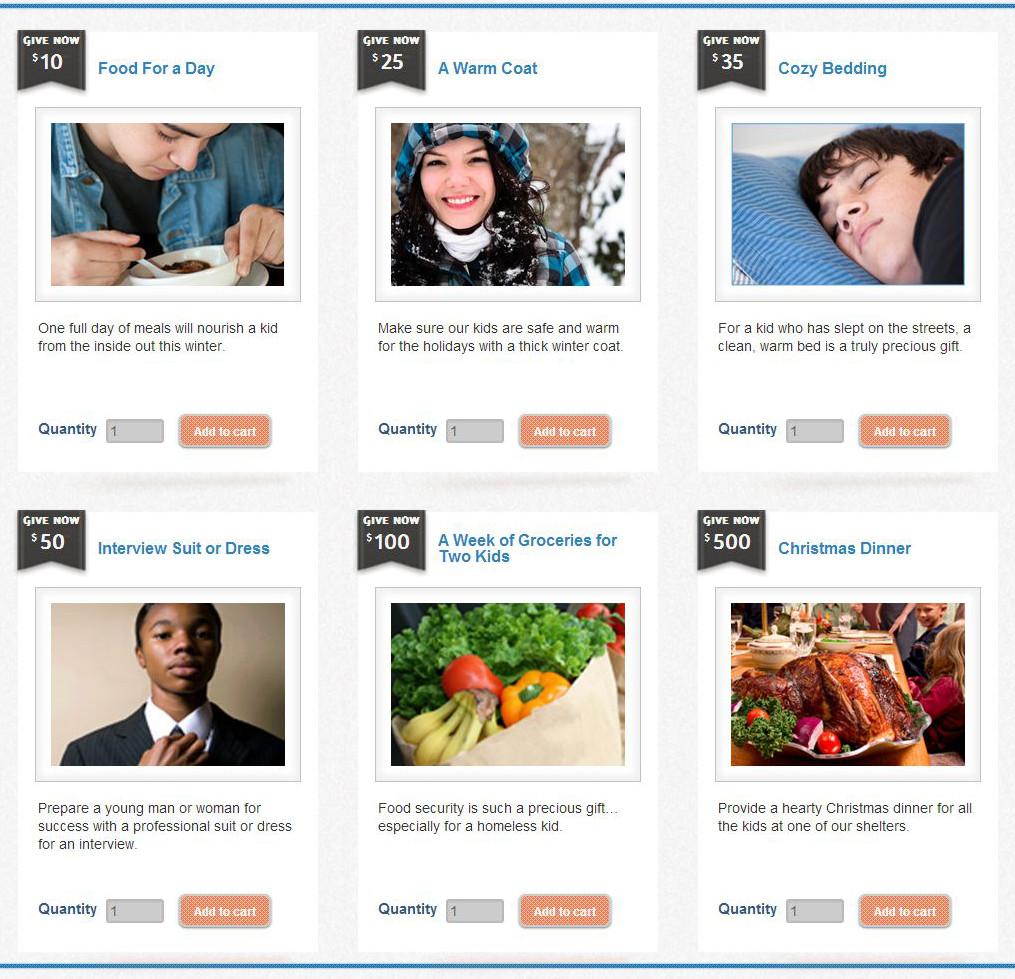The height and width of the screenshot is (979, 1015).
Task: Focus the Week of Groceries quantity field
Action: click(474, 911)
